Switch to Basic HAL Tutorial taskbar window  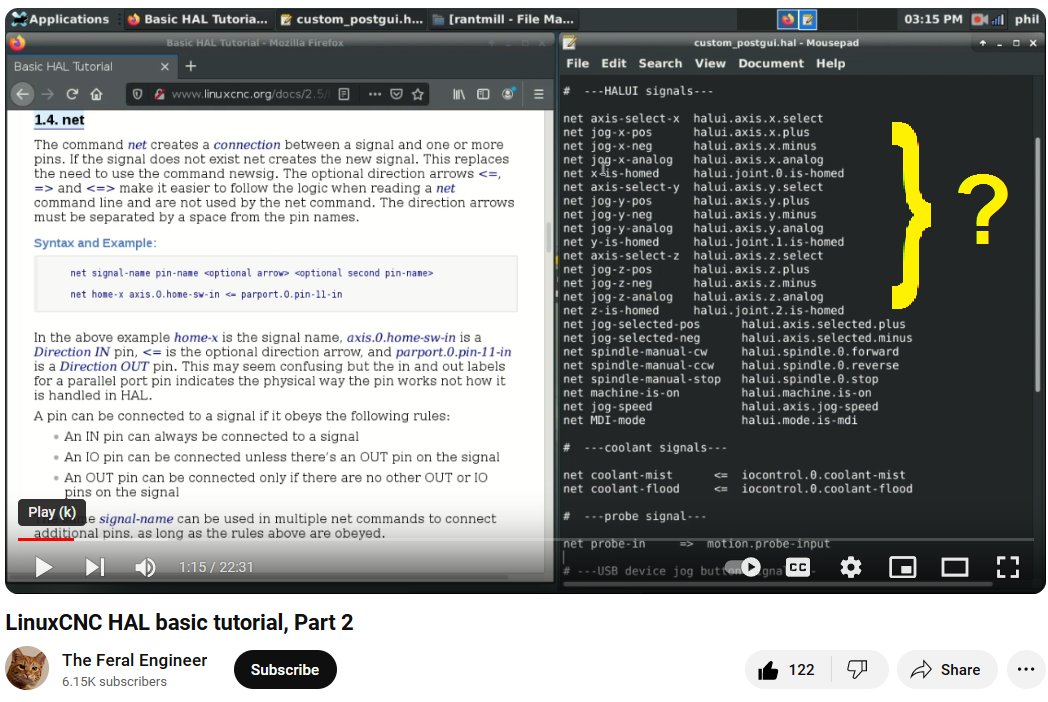[198, 19]
